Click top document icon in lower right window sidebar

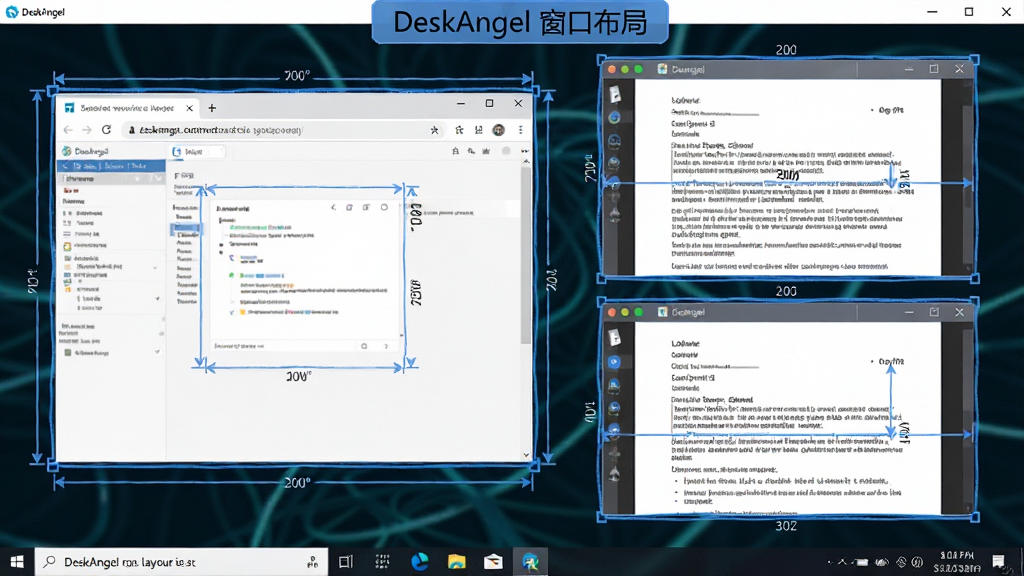point(615,338)
